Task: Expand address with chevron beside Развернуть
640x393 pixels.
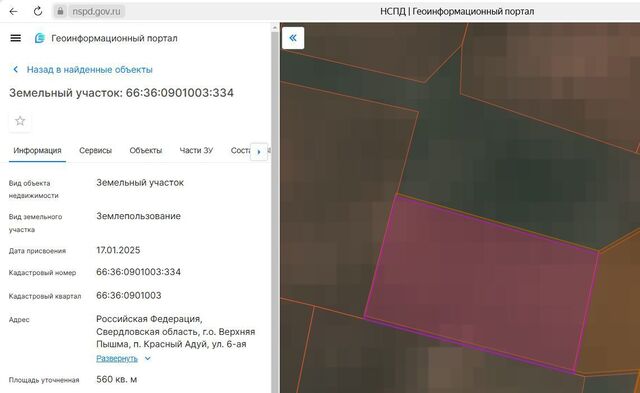Action: click(148, 359)
